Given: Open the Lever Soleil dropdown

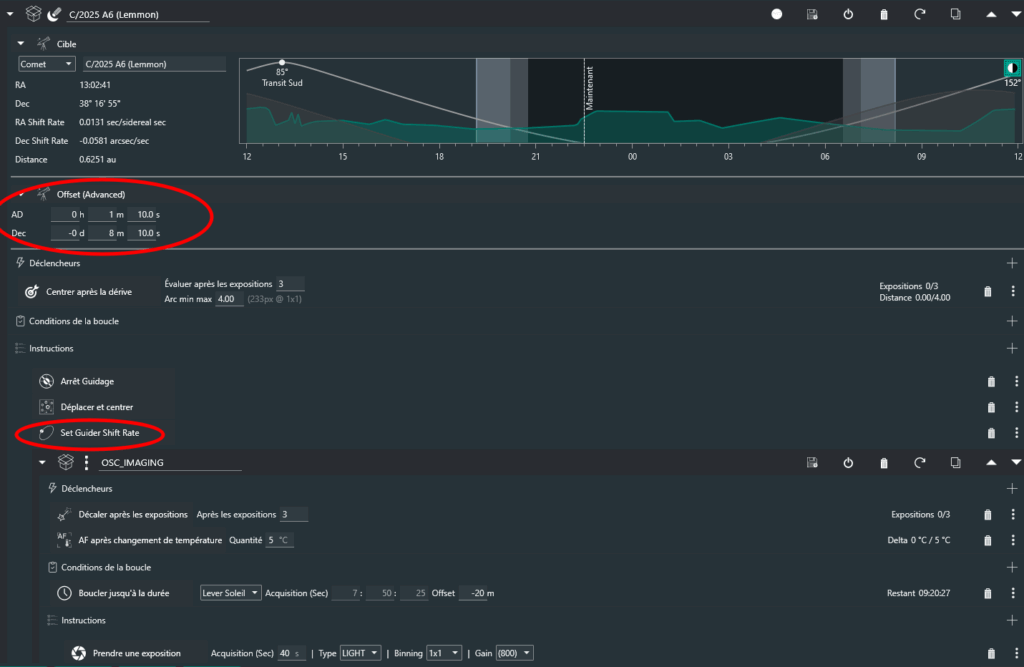Looking at the screenshot, I should click(230, 593).
